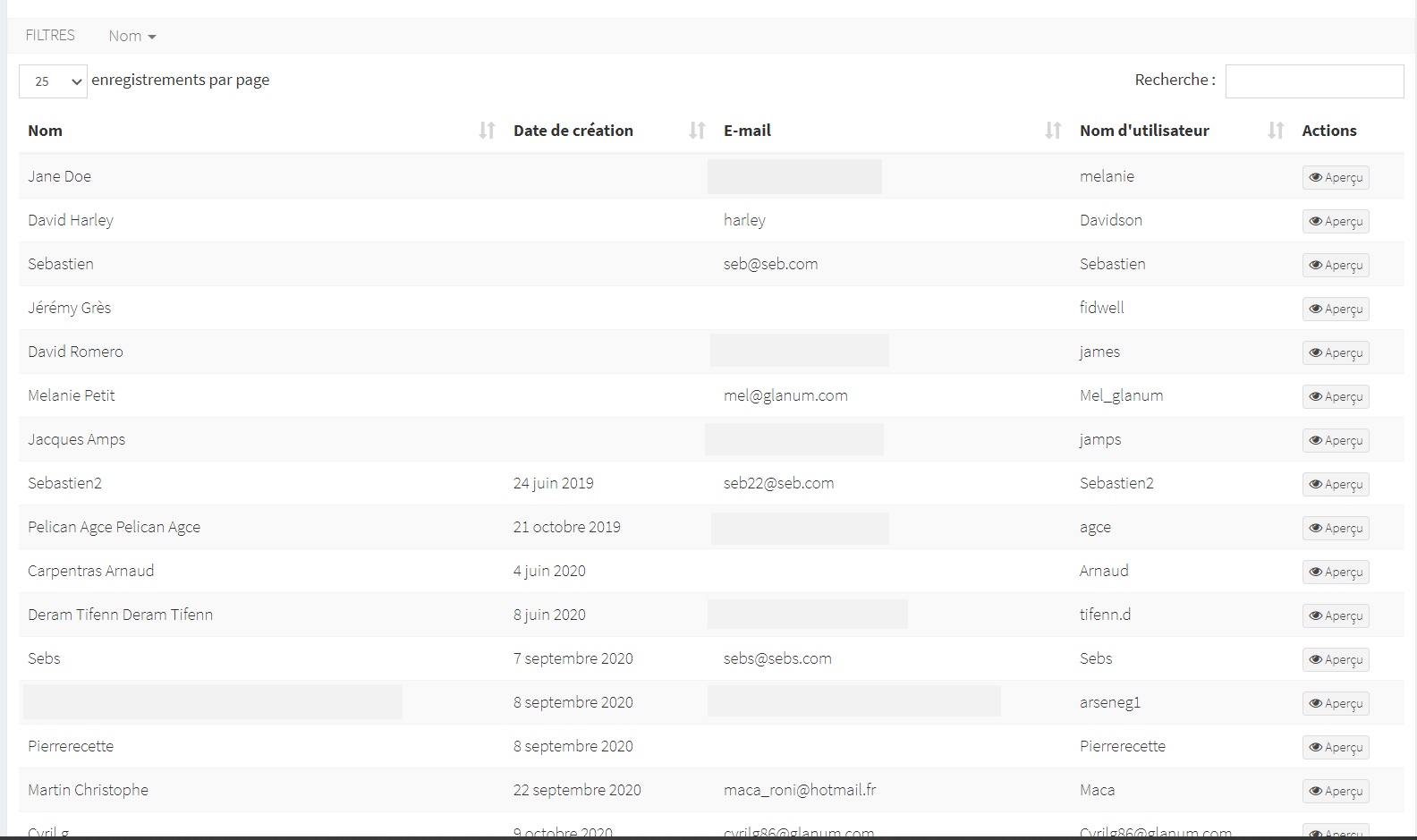
Task: Open Aperçu for user arseneg1
Action: 1335,703
